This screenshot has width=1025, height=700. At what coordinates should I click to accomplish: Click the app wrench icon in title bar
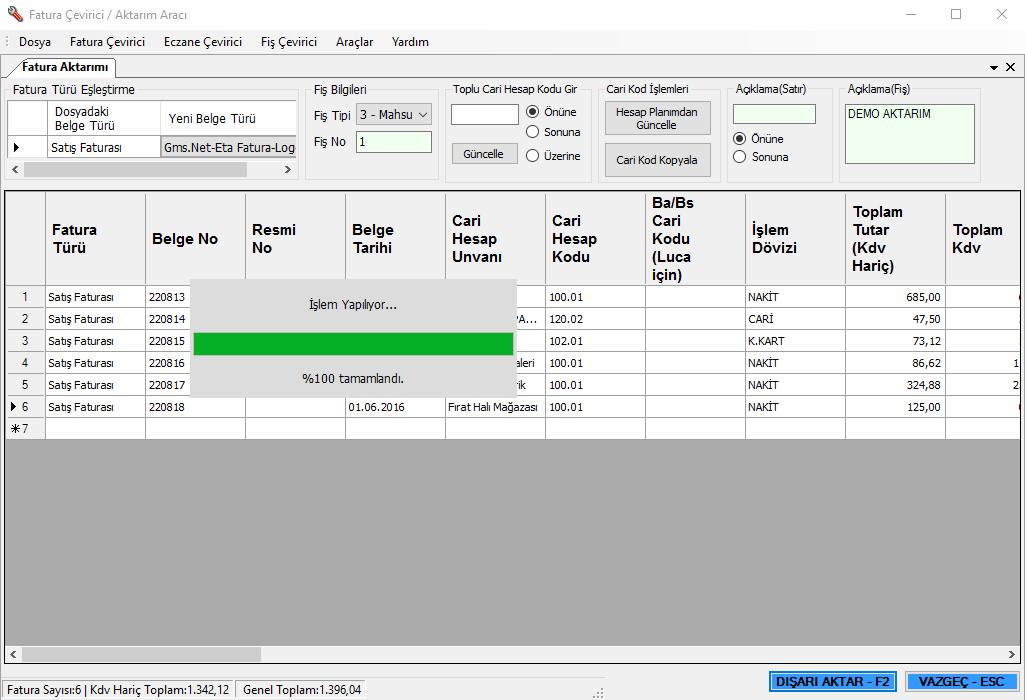[x=15, y=14]
